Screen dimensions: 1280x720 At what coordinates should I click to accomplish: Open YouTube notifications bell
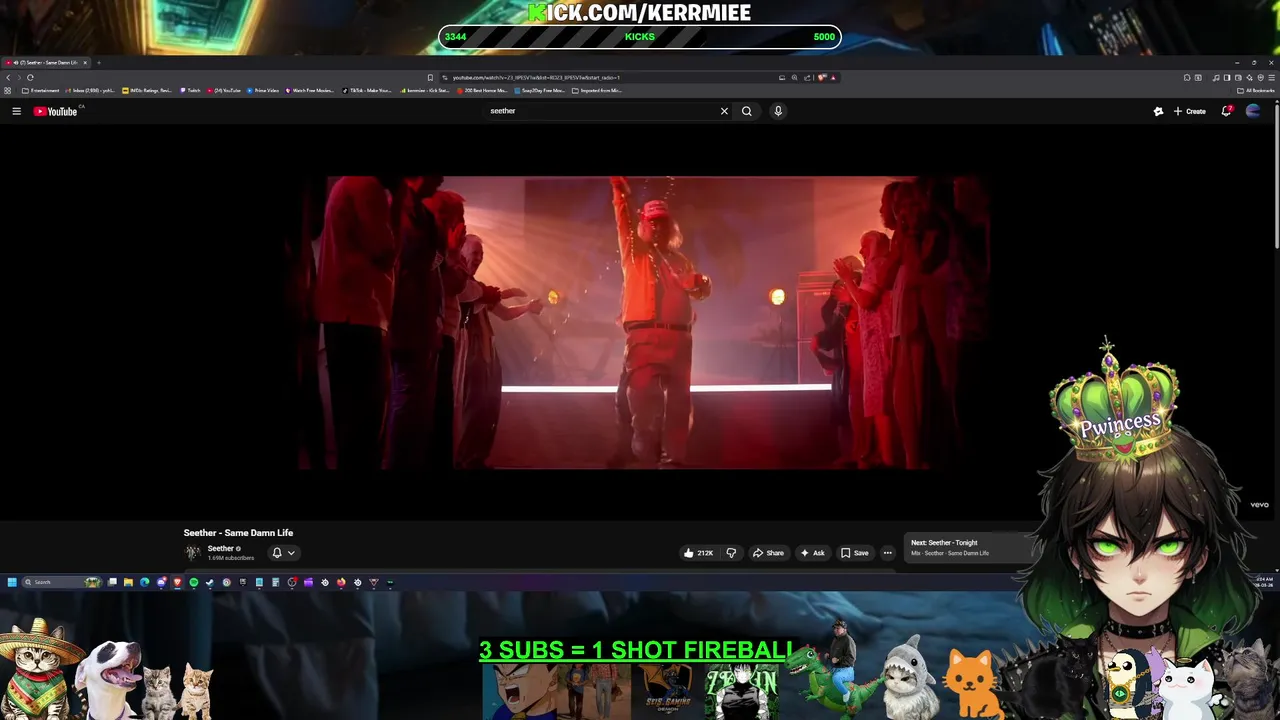tap(1226, 111)
